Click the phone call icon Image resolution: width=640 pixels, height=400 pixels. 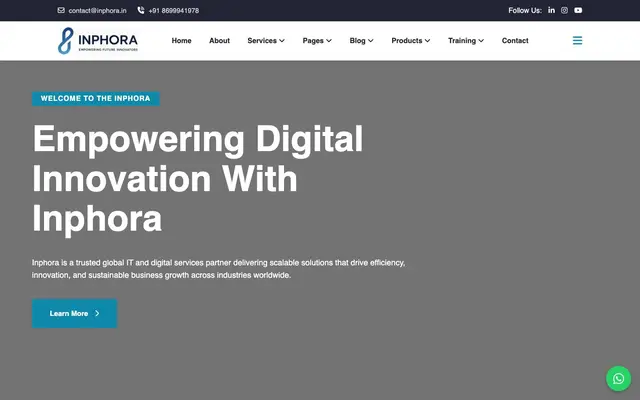click(x=141, y=10)
